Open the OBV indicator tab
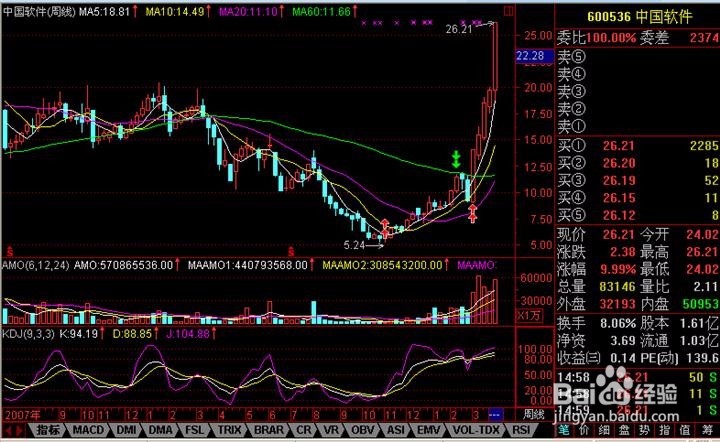This screenshot has width=720, height=442. (363, 430)
